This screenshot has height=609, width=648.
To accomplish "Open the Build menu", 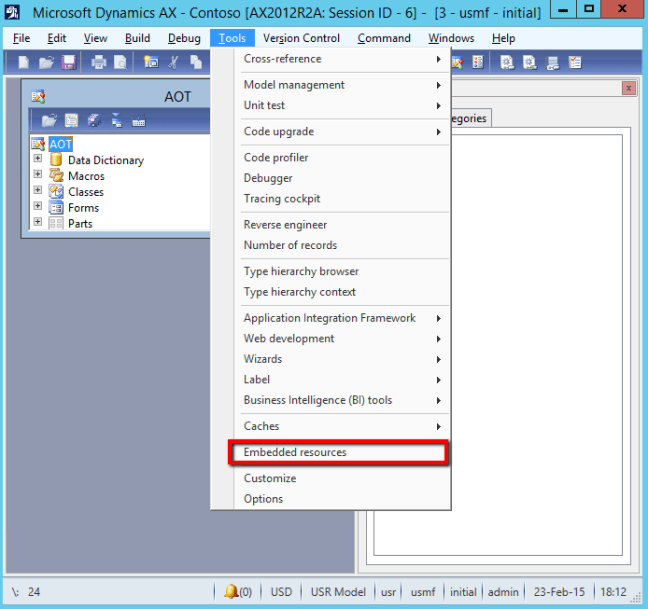I will click(x=138, y=38).
